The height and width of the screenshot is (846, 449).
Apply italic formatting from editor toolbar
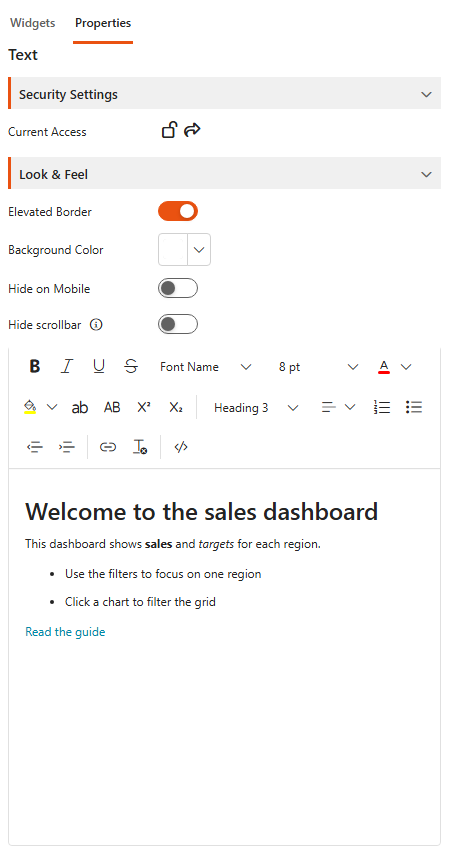tap(66, 367)
